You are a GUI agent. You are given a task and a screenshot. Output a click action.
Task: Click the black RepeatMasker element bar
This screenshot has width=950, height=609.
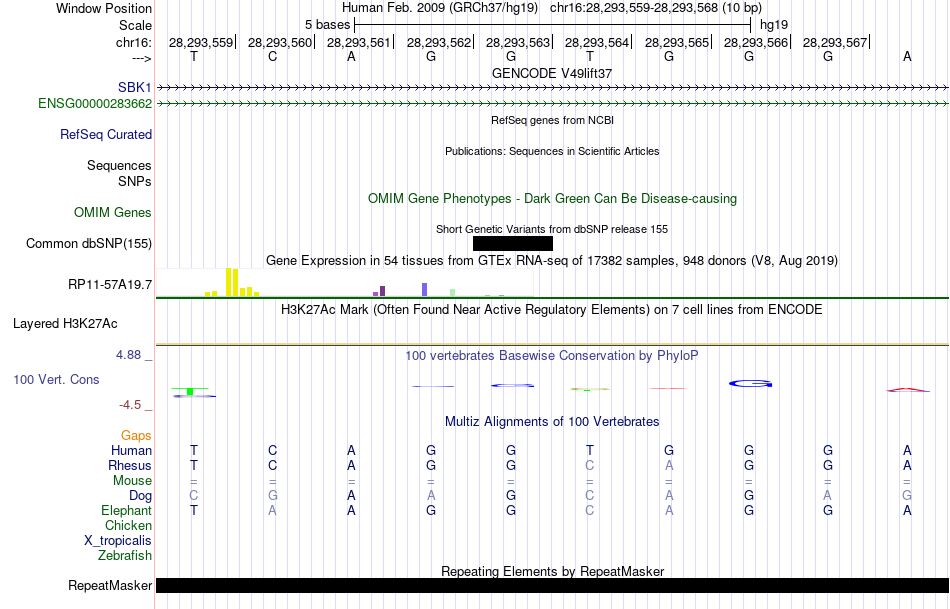(553, 585)
